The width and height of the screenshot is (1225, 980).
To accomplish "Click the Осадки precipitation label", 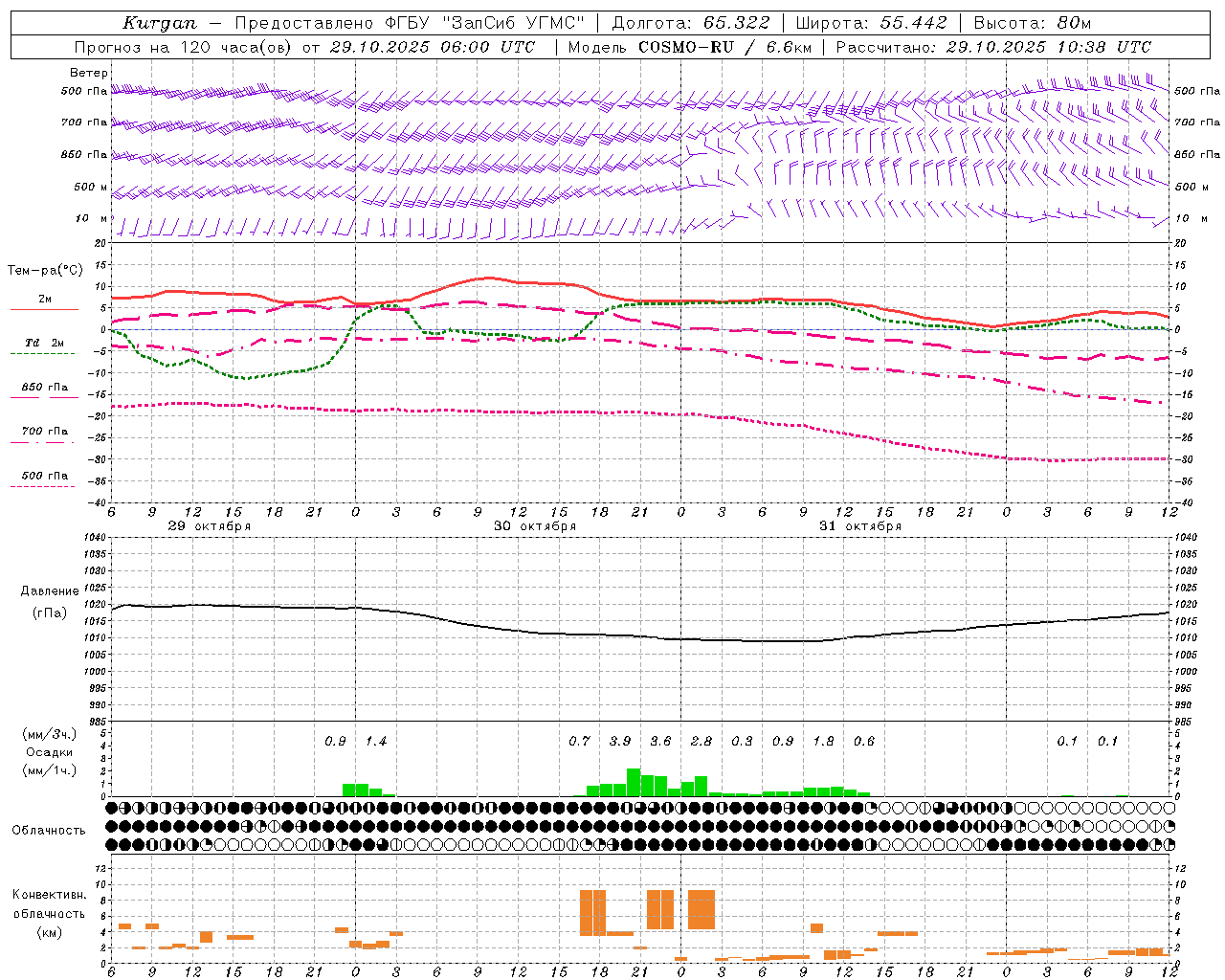I will (x=50, y=752).
